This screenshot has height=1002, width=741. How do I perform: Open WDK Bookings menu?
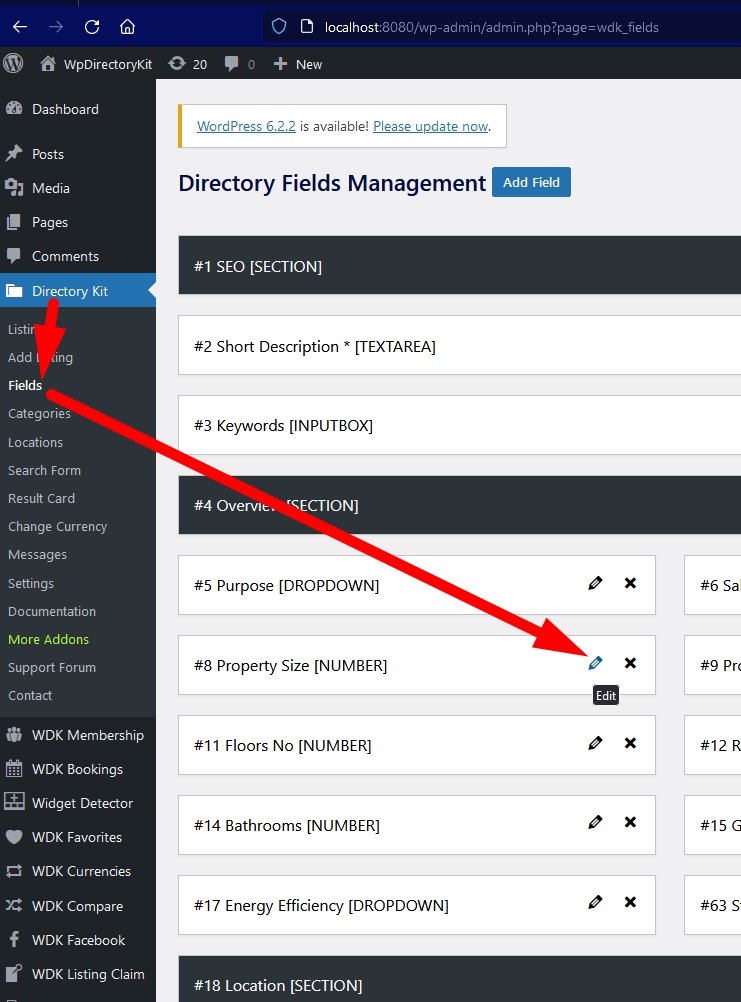(77, 769)
